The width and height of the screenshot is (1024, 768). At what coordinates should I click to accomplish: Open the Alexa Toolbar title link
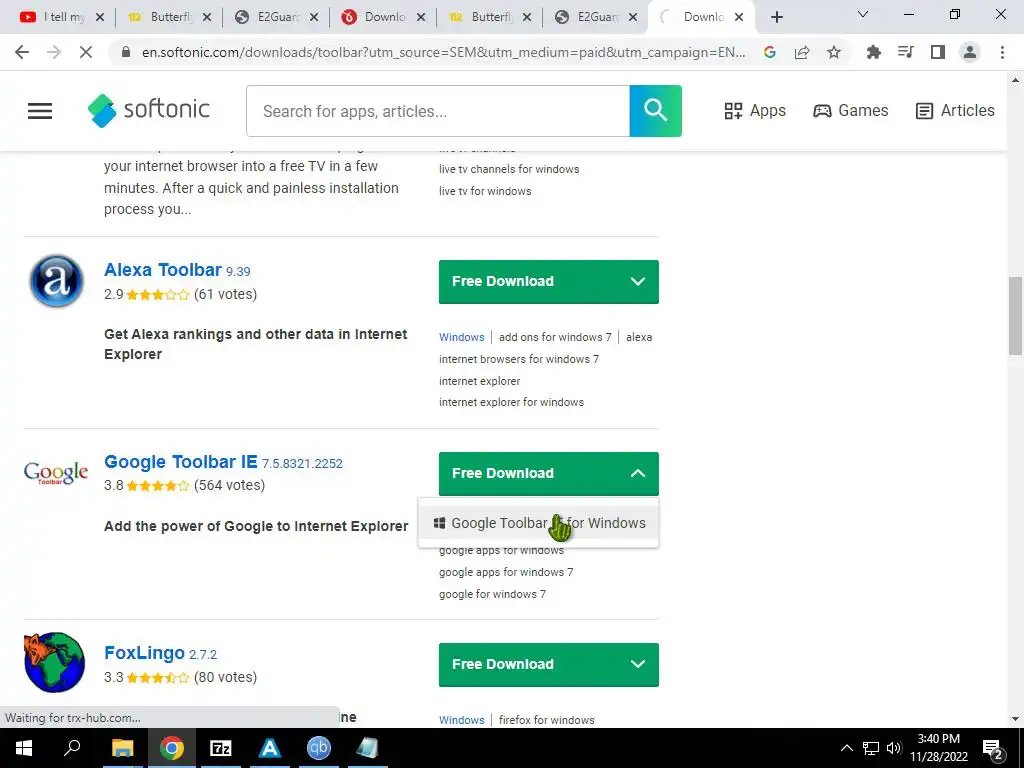(x=163, y=270)
